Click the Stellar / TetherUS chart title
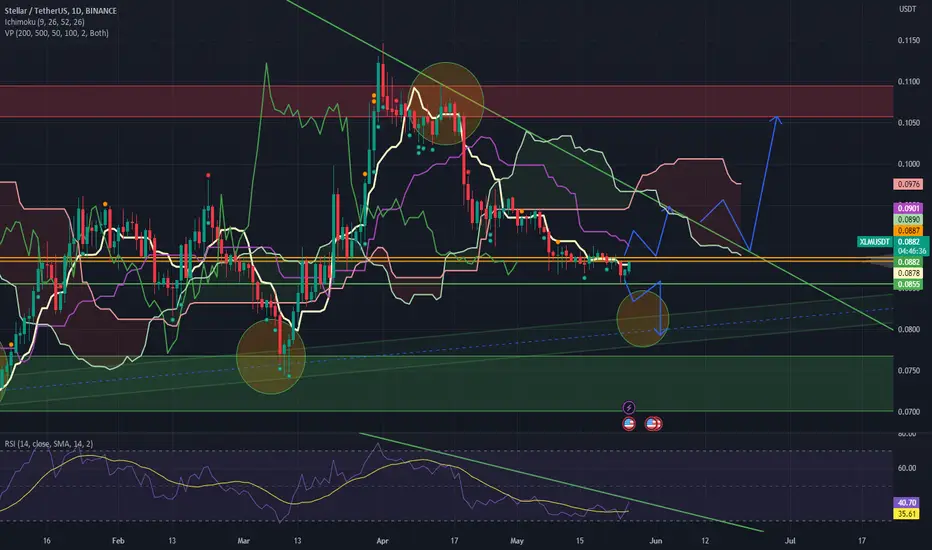 pos(61,11)
